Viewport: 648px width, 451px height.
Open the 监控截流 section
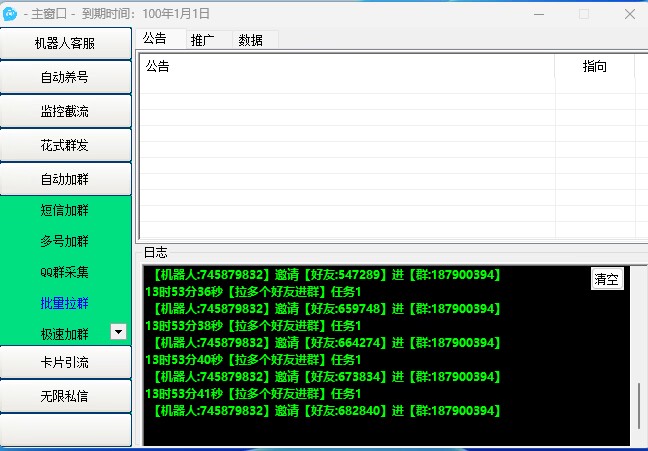[66, 112]
